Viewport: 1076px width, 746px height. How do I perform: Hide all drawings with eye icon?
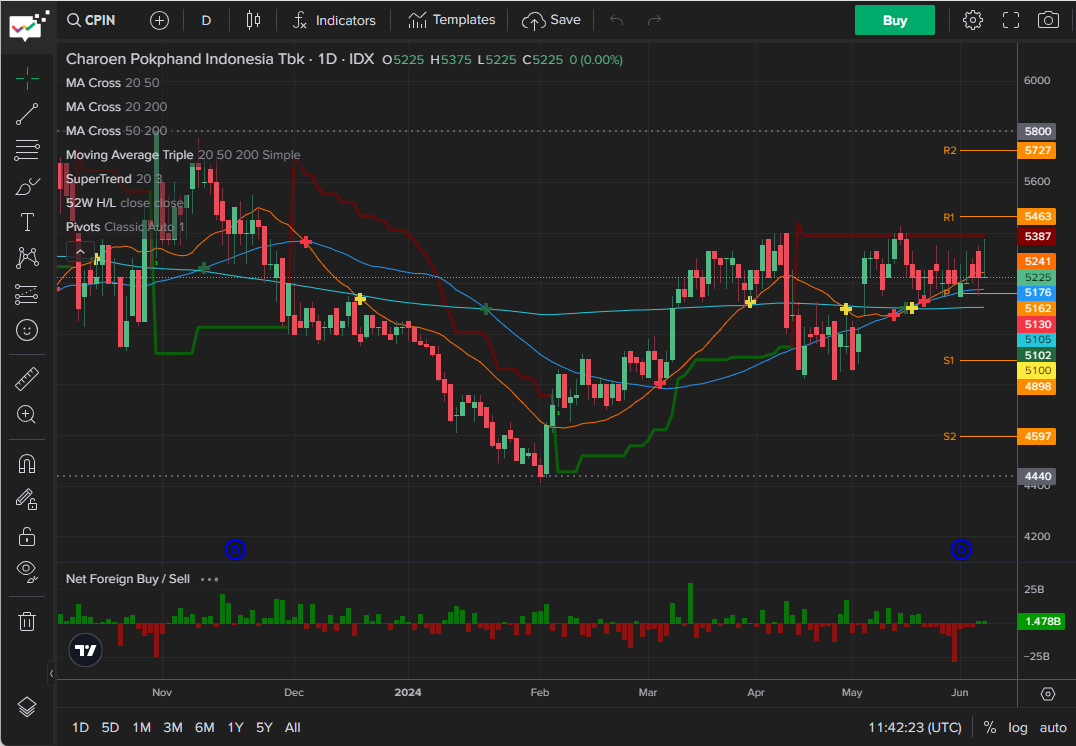click(27, 571)
